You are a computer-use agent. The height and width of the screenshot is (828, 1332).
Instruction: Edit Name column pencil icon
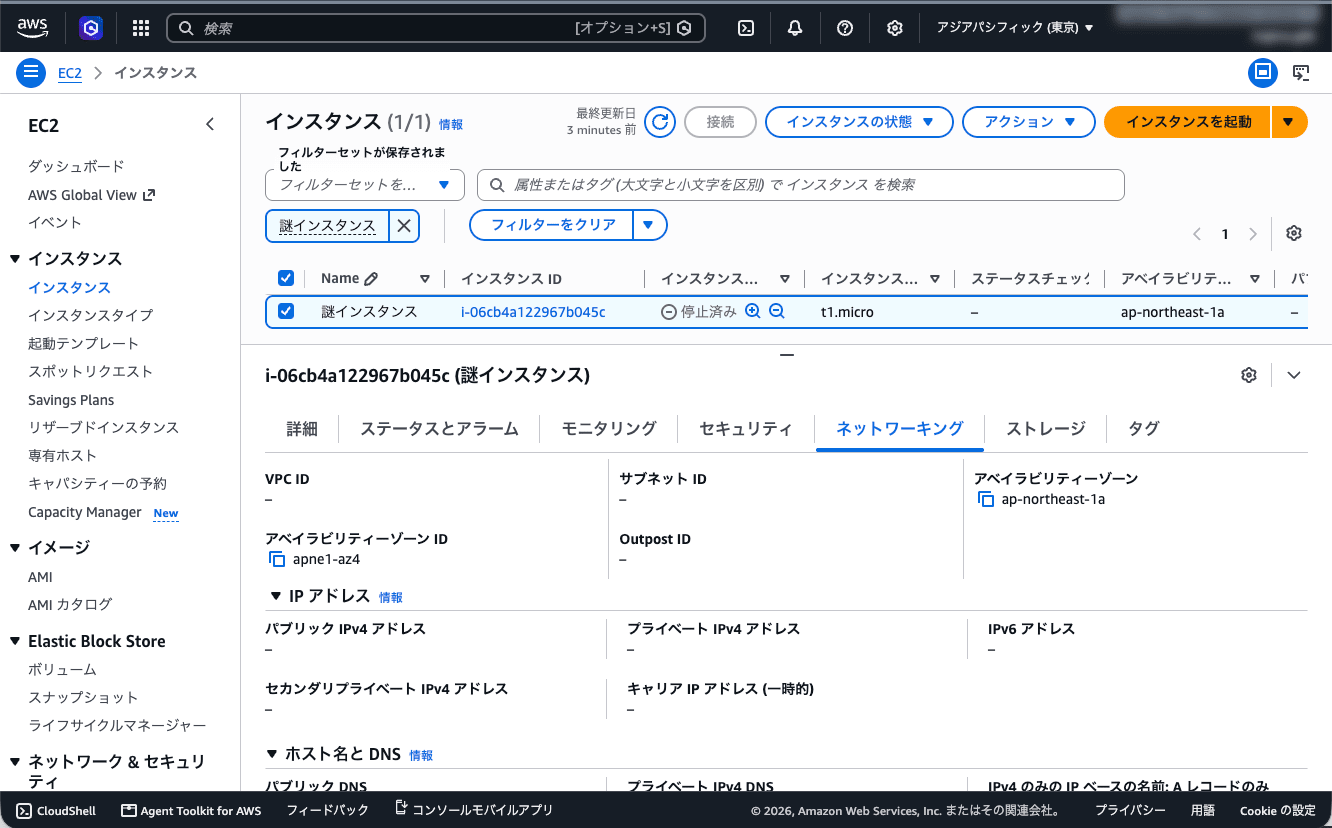tap(371, 279)
